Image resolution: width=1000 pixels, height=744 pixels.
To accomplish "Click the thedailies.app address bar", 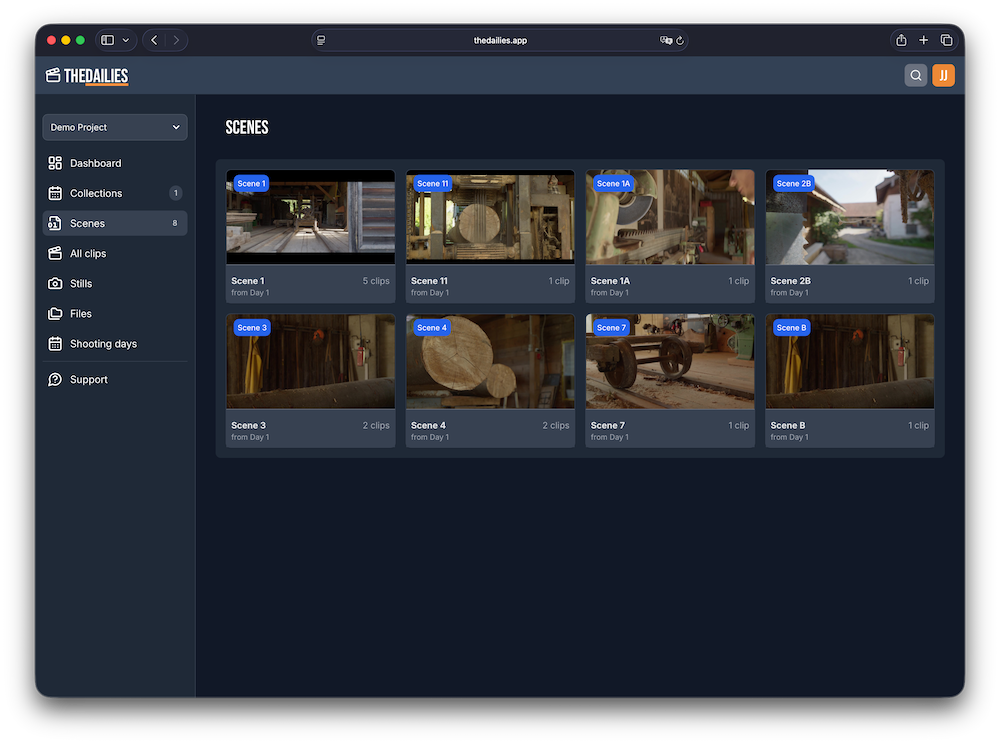I will [x=500, y=40].
